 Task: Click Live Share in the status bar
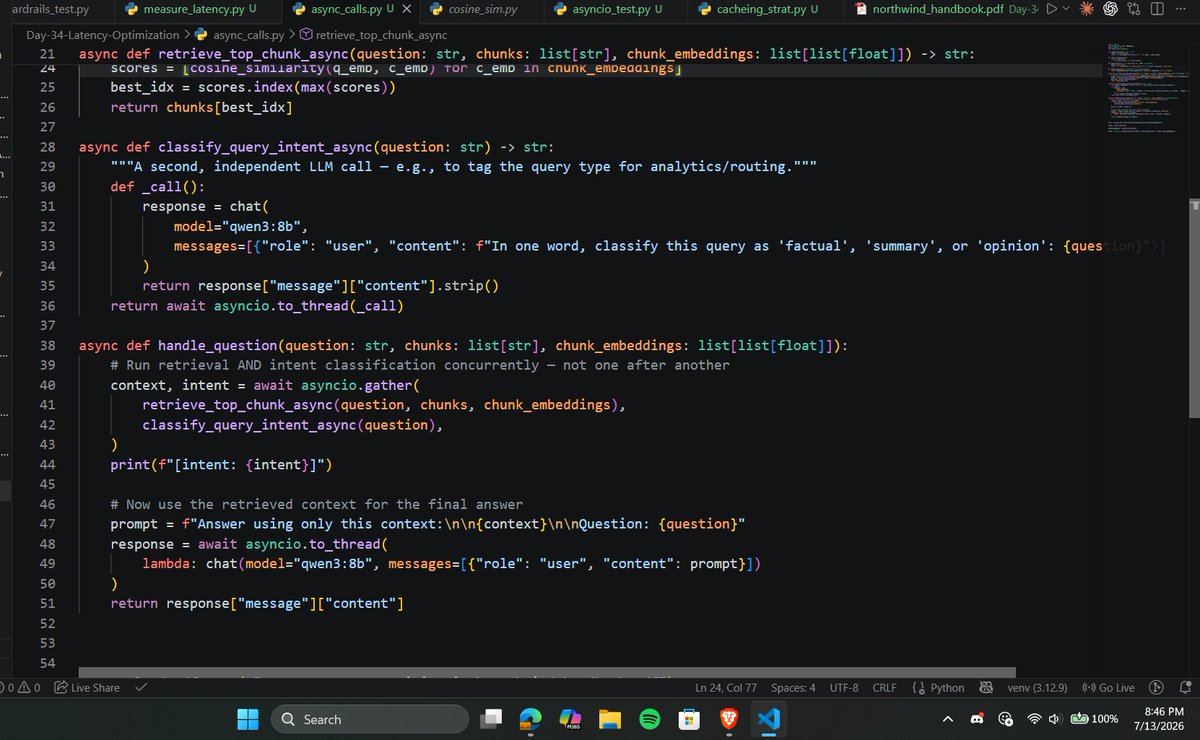tap(87, 688)
